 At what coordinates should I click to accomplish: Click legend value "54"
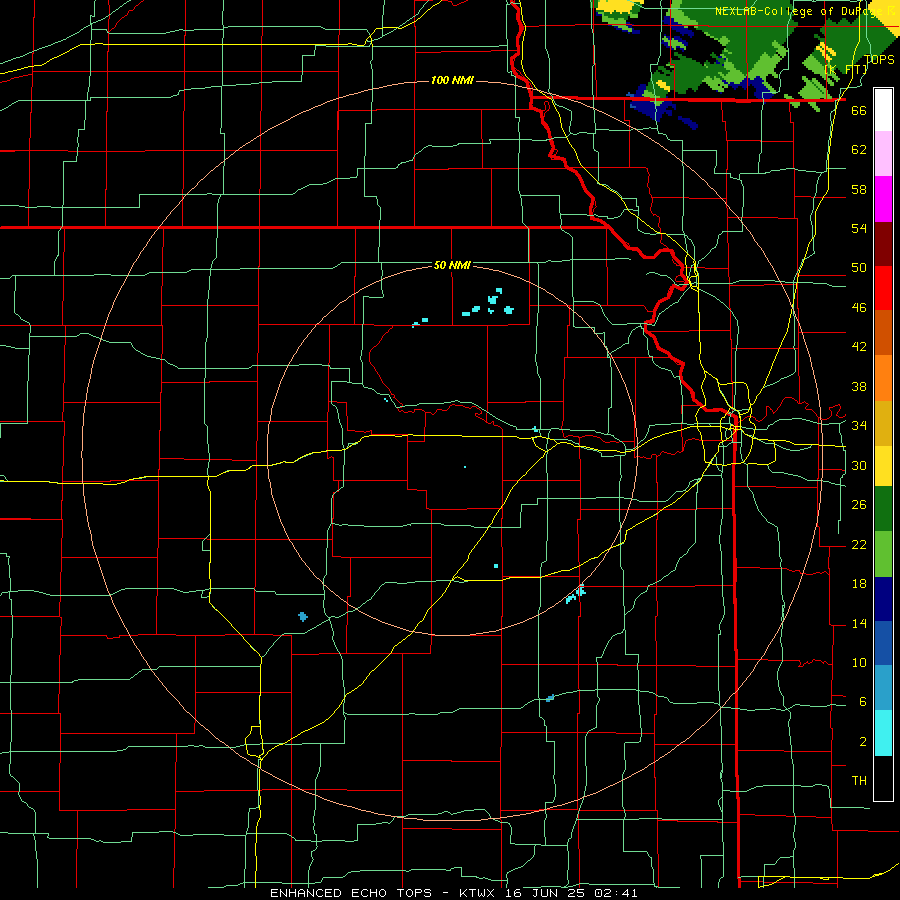(x=859, y=228)
